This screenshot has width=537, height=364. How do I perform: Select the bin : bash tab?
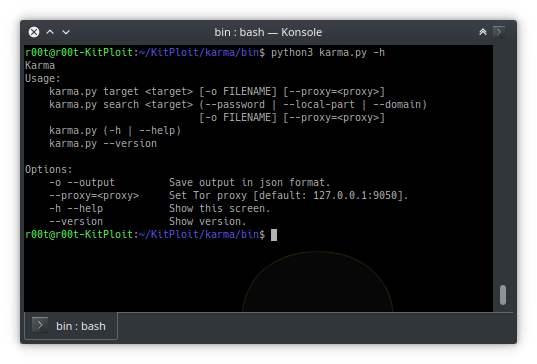(x=71, y=326)
